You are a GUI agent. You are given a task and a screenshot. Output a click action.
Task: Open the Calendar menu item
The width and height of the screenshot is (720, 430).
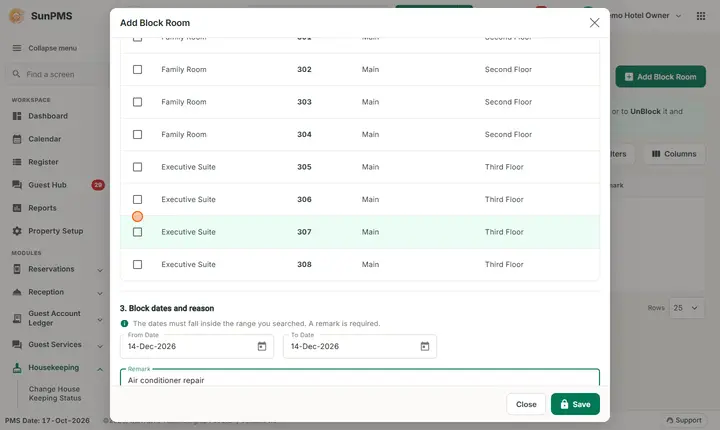point(45,139)
